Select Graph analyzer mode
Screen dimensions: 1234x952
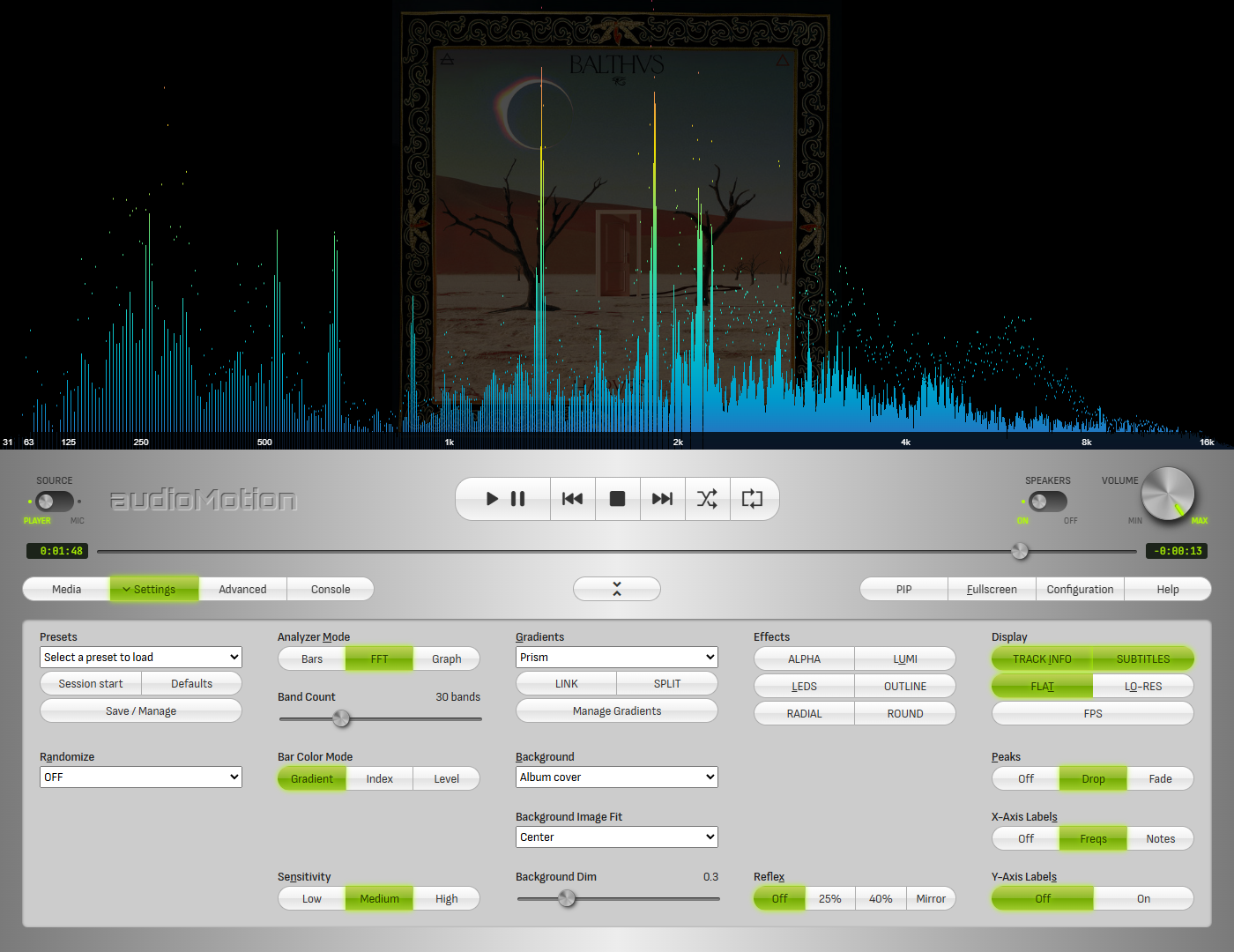(447, 658)
